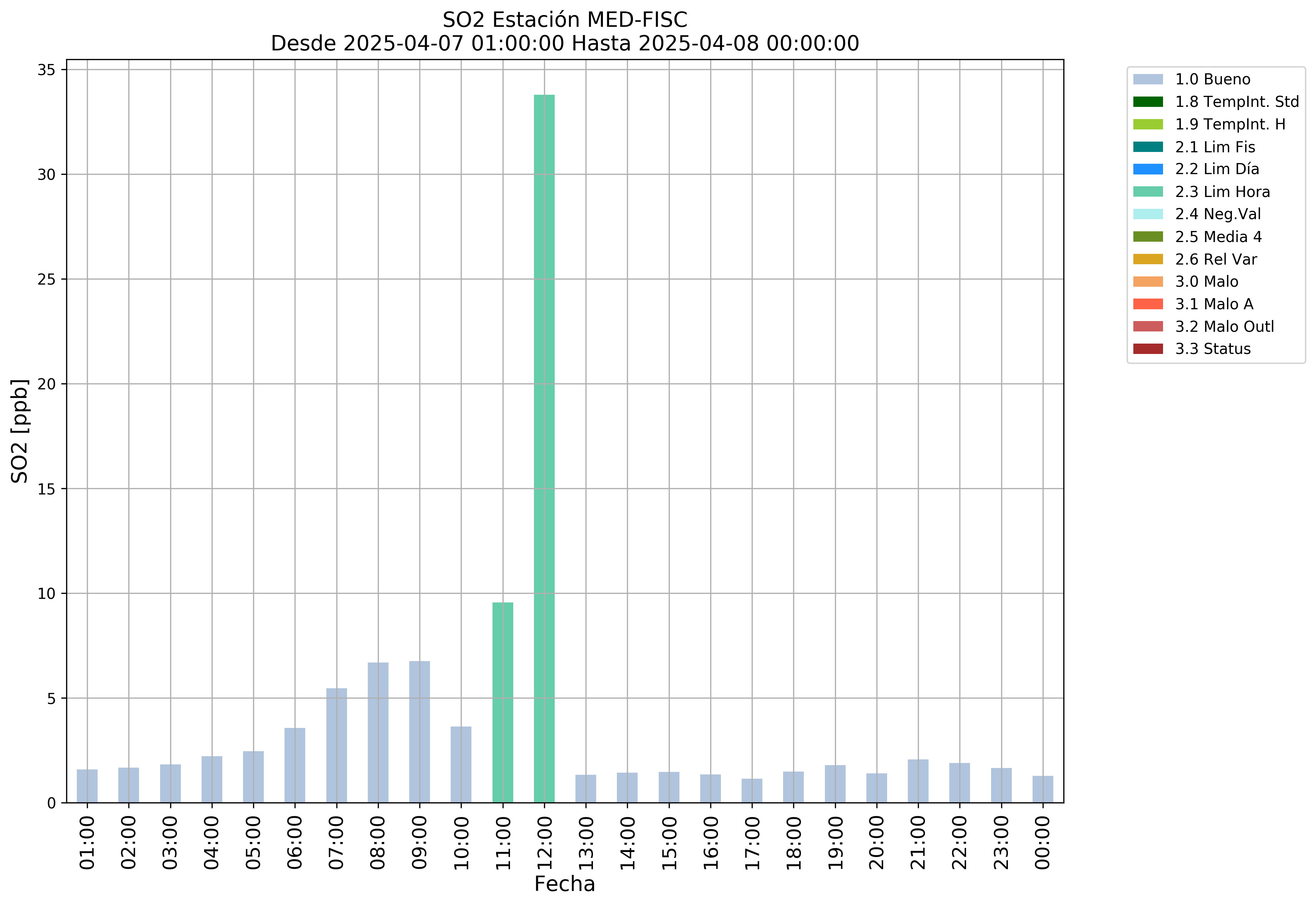
Task: Click the '06:00' x-axis tick label
Action: click(295, 843)
